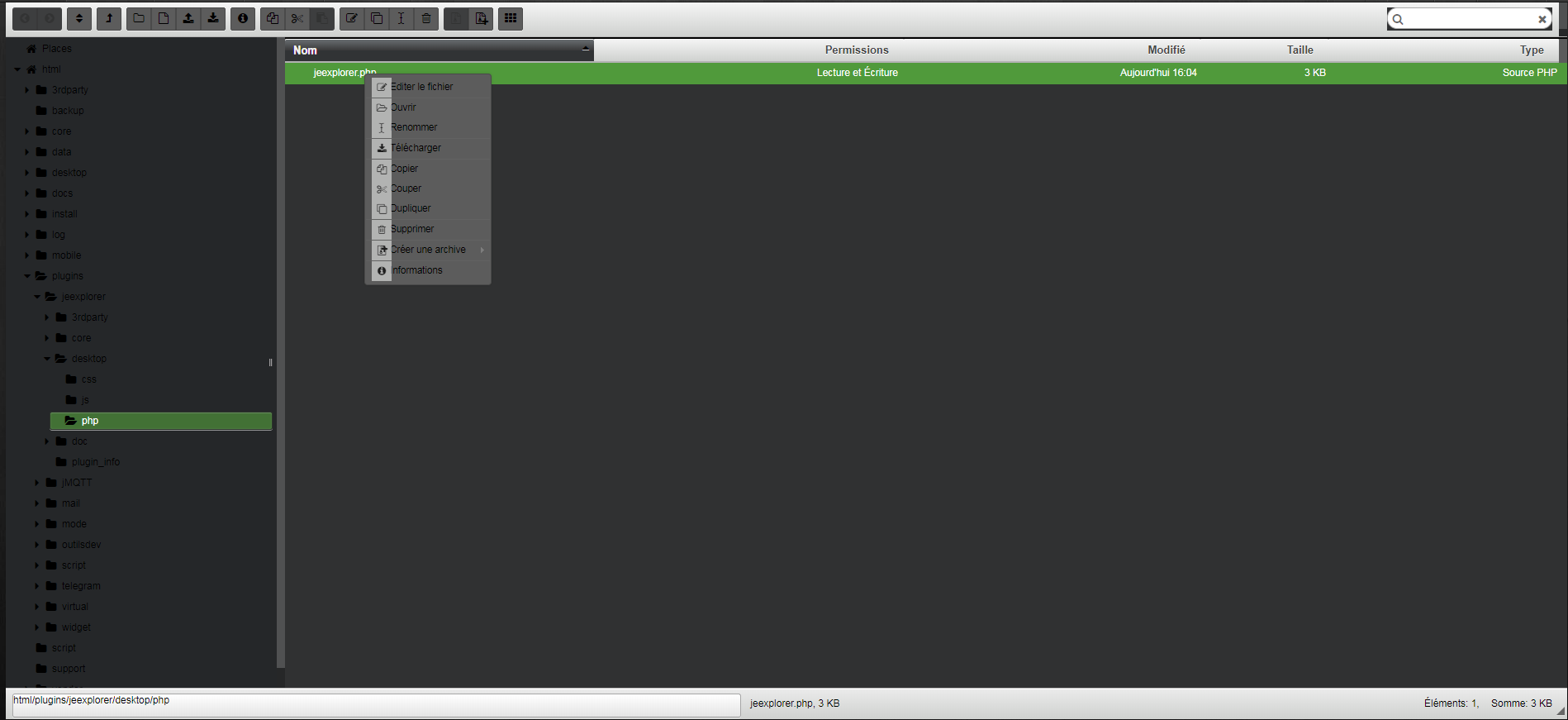Sort by the Modifié column header
The width and height of the screenshot is (1568, 720).
(x=1166, y=50)
